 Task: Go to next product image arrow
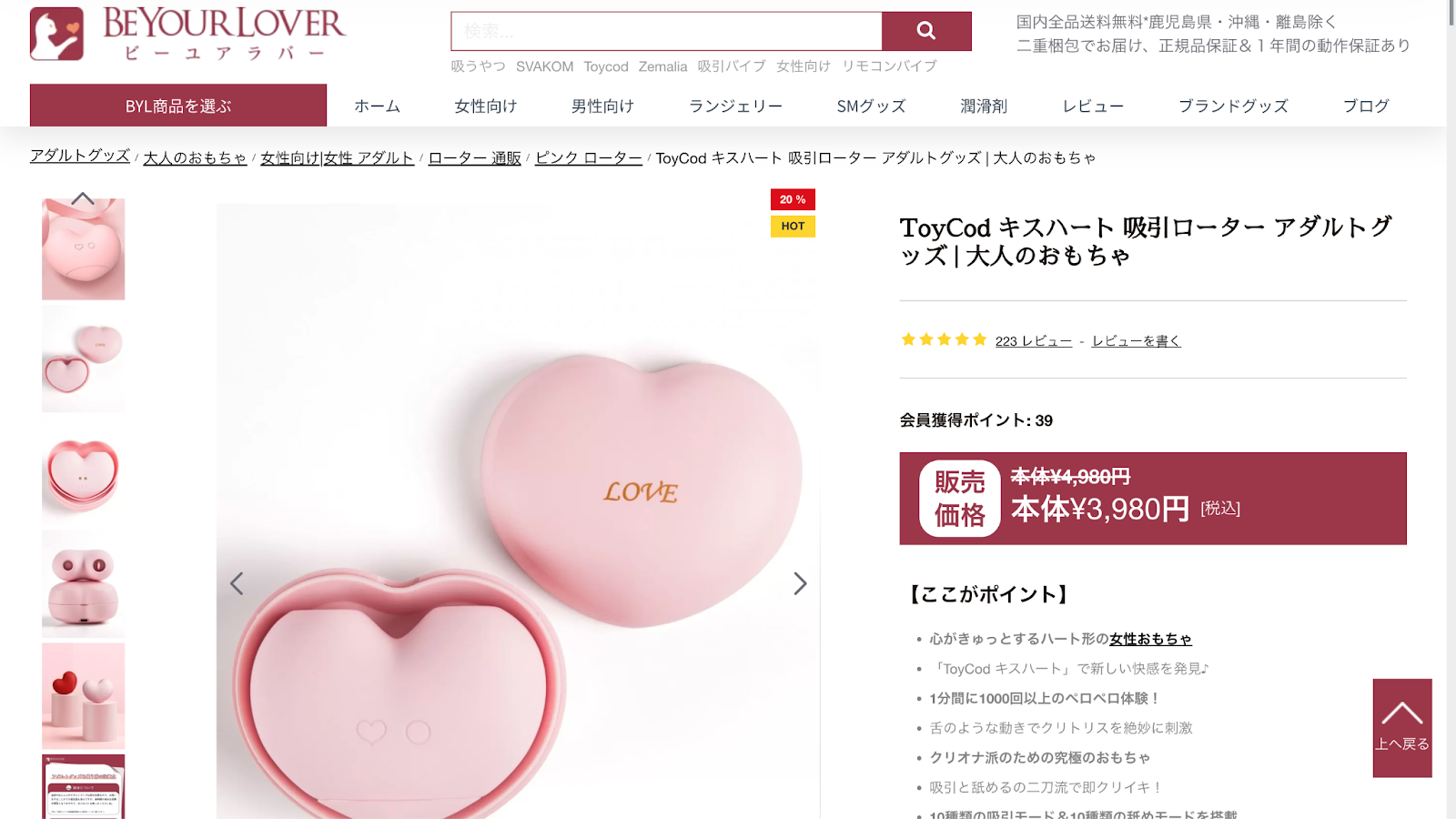pos(799,583)
